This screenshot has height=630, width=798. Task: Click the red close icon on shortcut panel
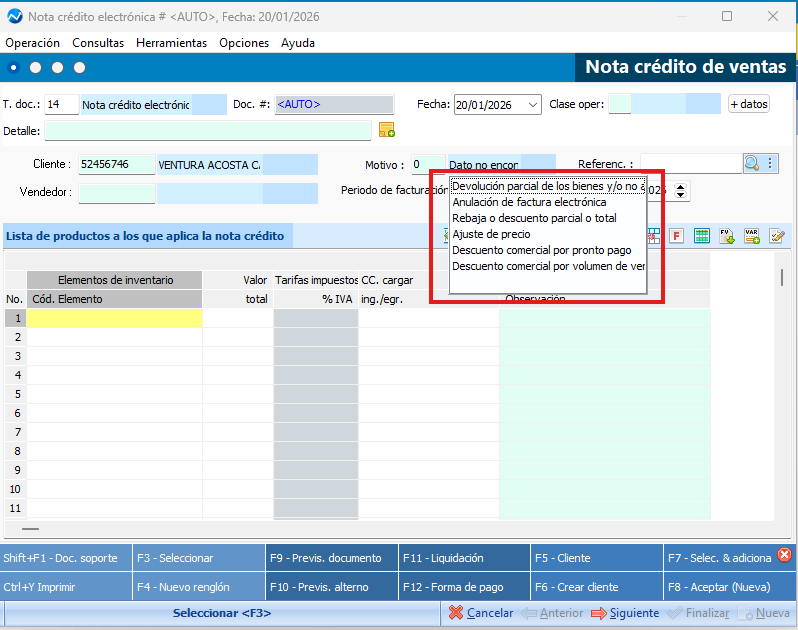coord(784,554)
